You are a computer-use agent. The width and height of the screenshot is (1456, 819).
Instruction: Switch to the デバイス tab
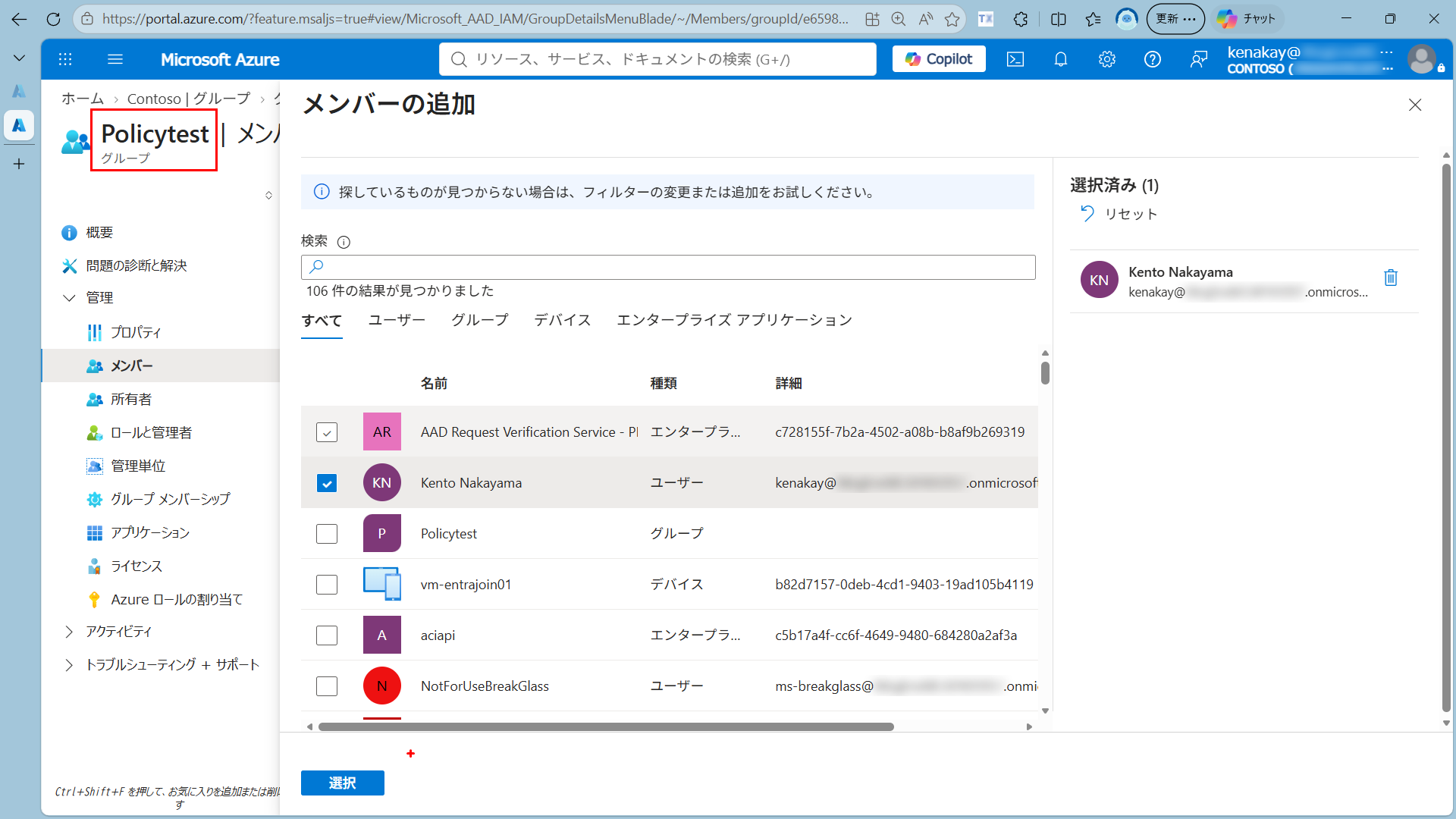562,320
